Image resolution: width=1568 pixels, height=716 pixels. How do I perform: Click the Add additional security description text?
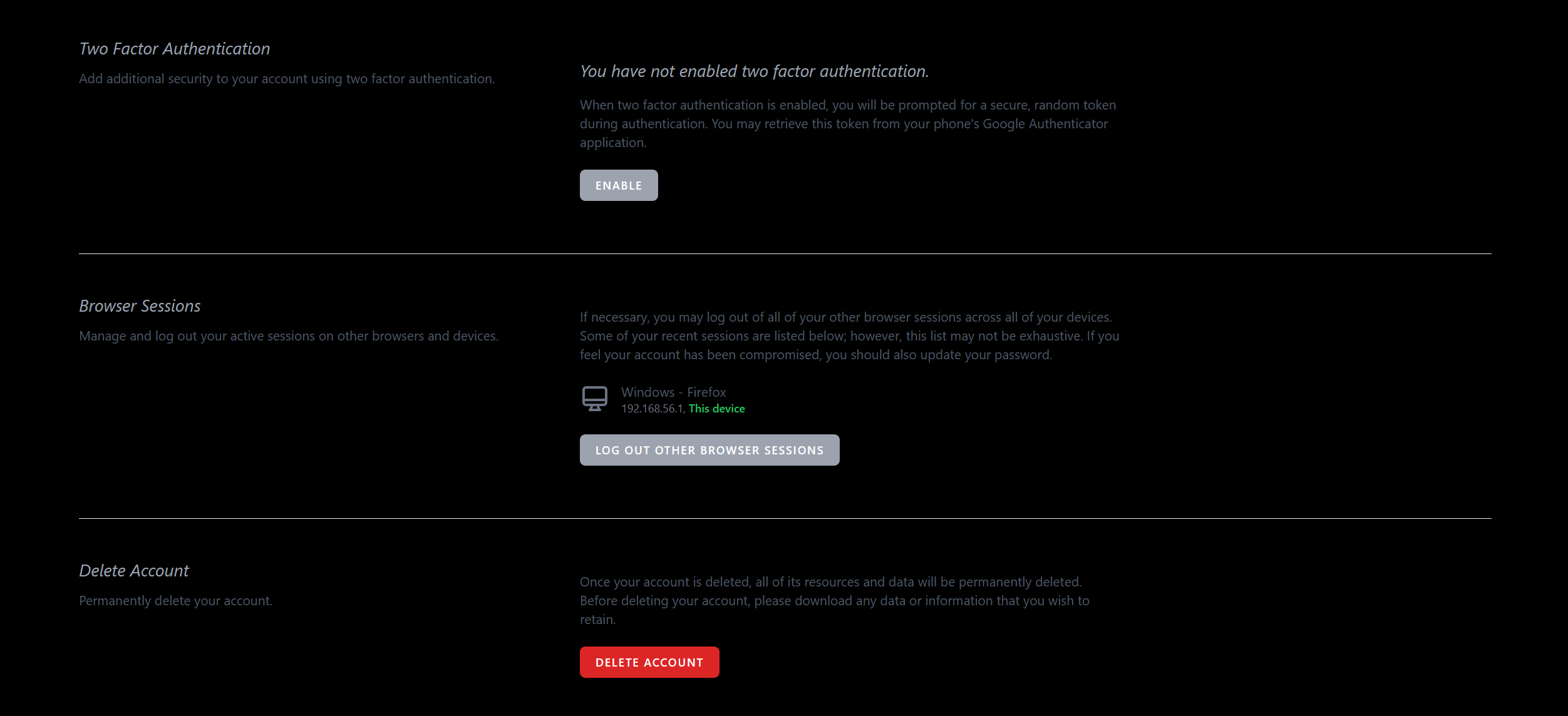287,79
